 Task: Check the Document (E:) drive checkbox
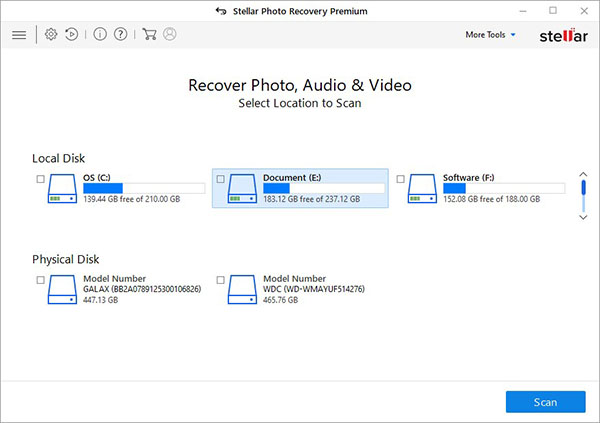220,179
